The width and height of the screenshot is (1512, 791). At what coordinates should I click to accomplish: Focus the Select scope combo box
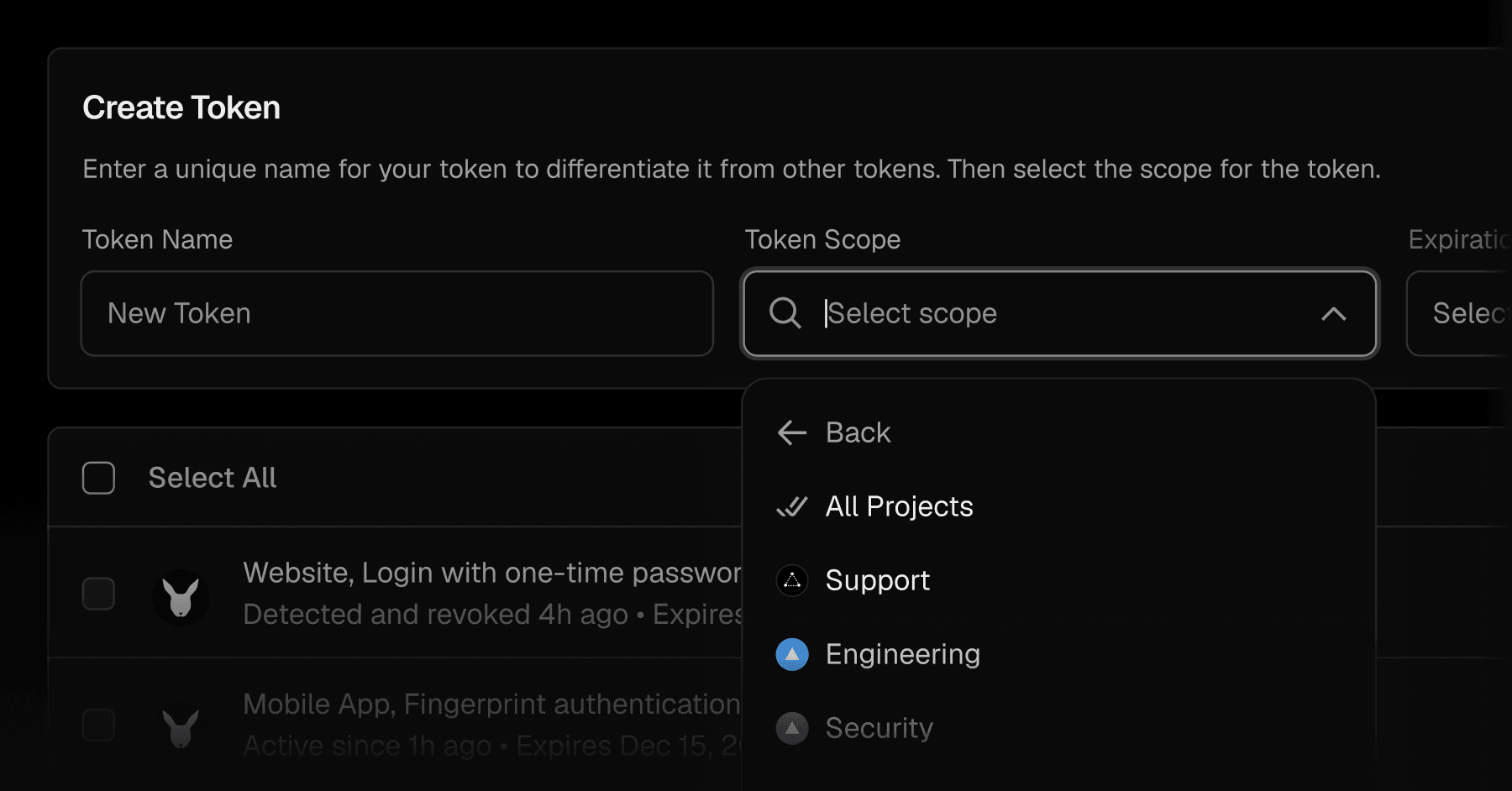tap(1059, 313)
